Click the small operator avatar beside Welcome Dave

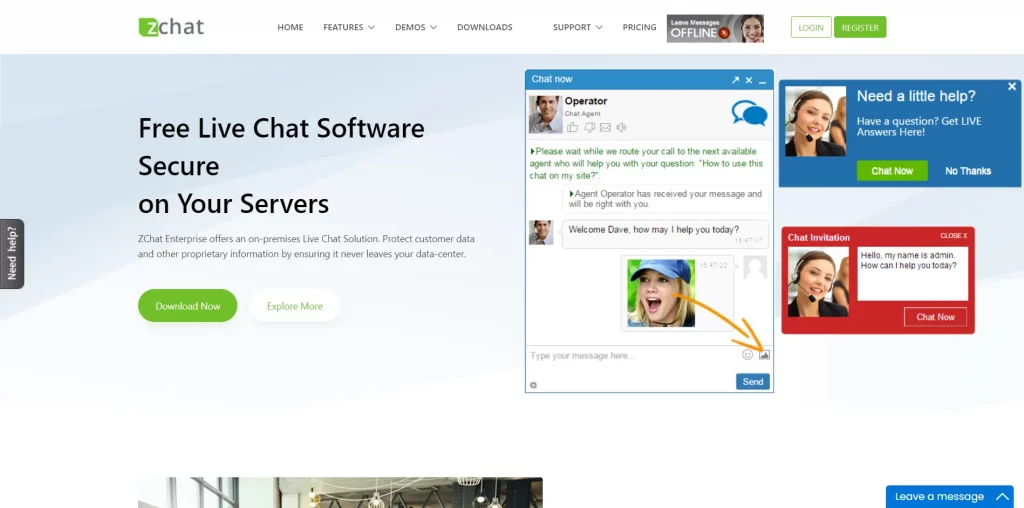point(541,232)
